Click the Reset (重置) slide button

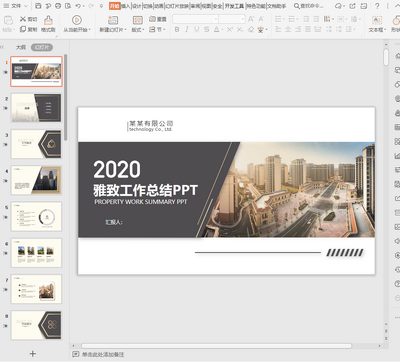(x=157, y=19)
